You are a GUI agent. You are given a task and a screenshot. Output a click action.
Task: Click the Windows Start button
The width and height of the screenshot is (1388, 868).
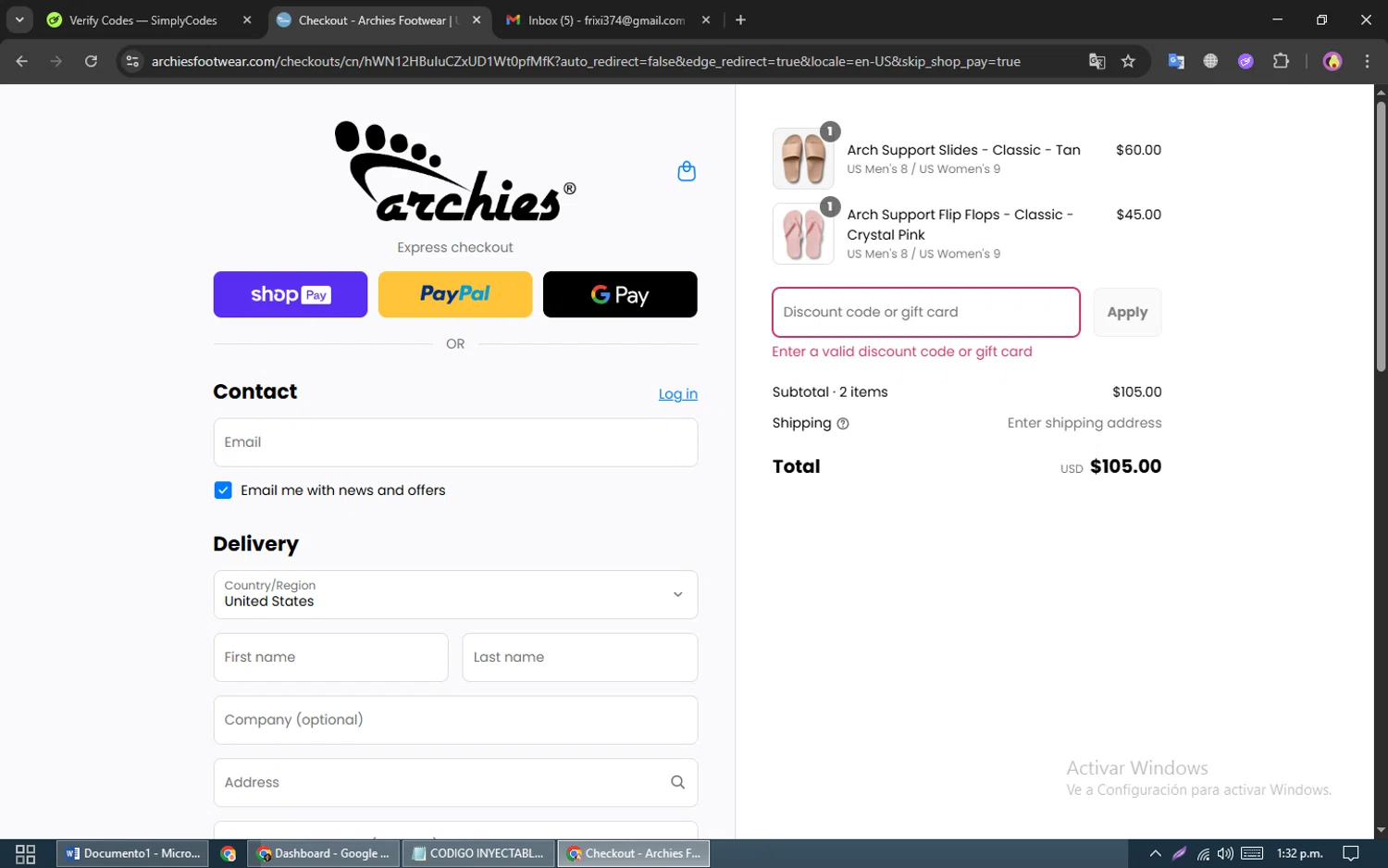pyautogui.click(x=26, y=853)
